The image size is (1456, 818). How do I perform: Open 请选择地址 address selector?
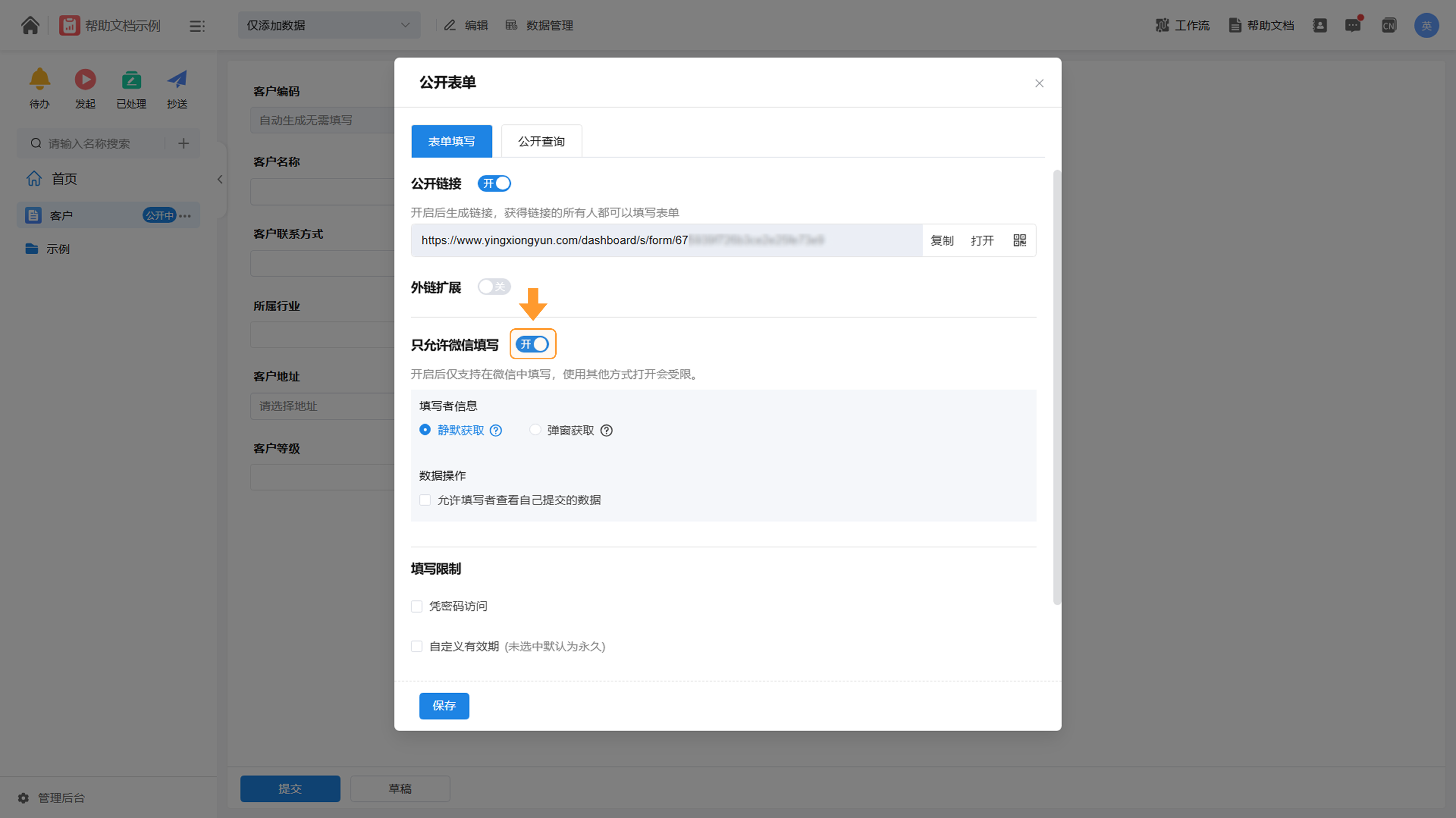click(322, 406)
